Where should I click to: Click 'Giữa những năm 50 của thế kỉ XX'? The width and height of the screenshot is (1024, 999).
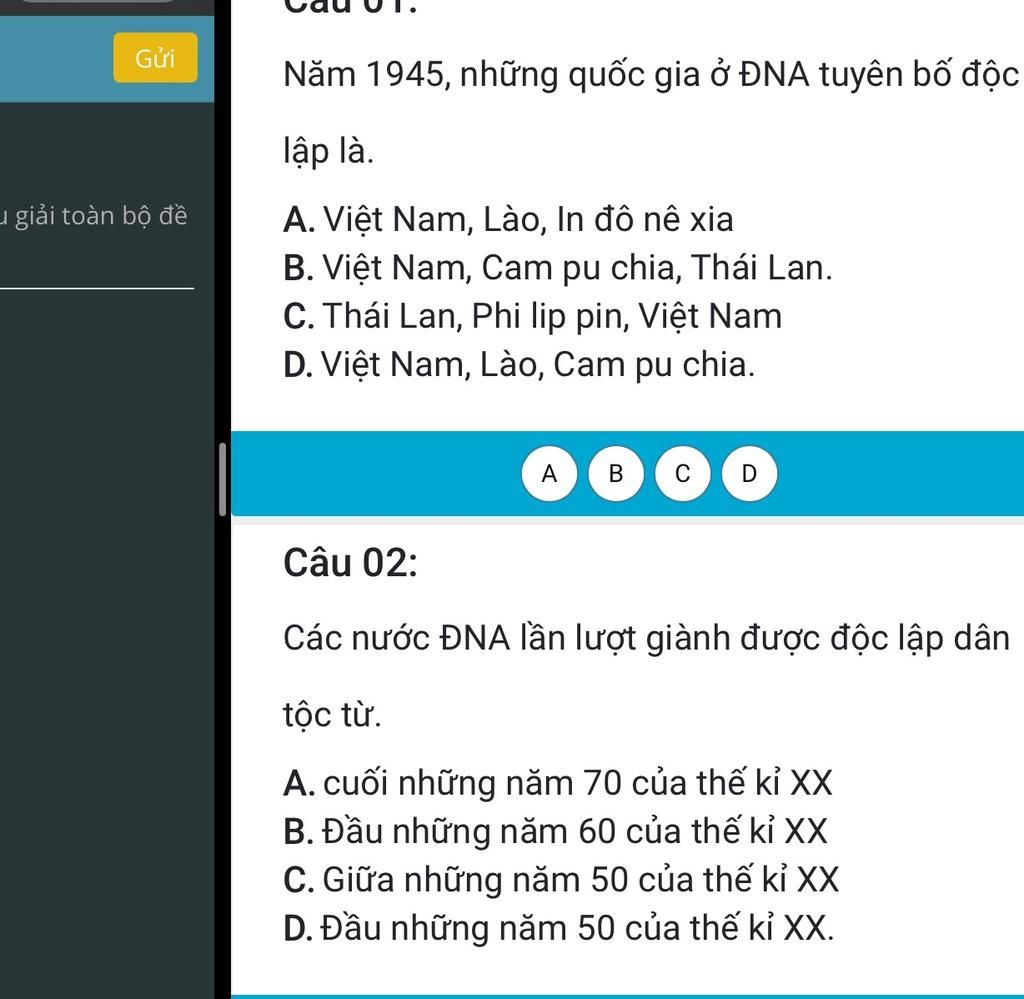point(561,880)
